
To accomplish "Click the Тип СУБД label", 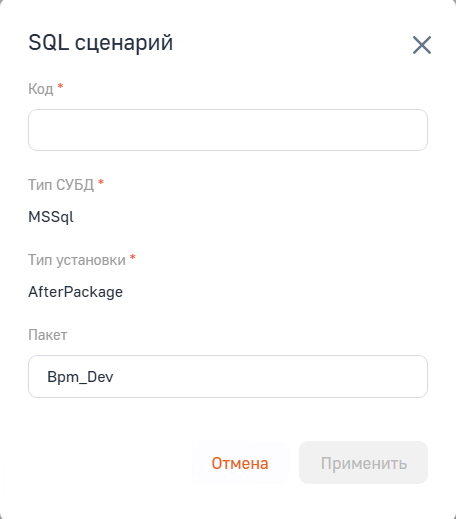I will coord(61,185).
